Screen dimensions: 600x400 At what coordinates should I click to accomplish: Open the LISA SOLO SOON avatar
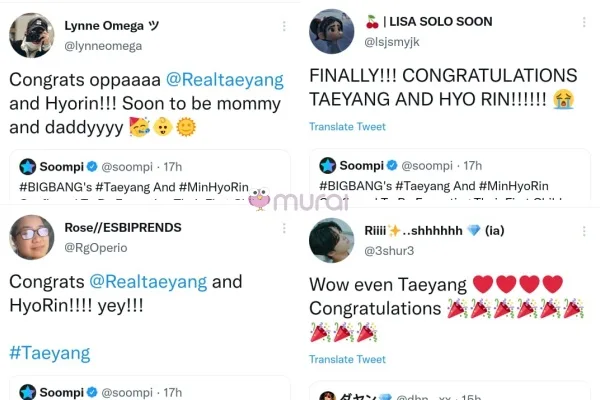(x=331, y=31)
